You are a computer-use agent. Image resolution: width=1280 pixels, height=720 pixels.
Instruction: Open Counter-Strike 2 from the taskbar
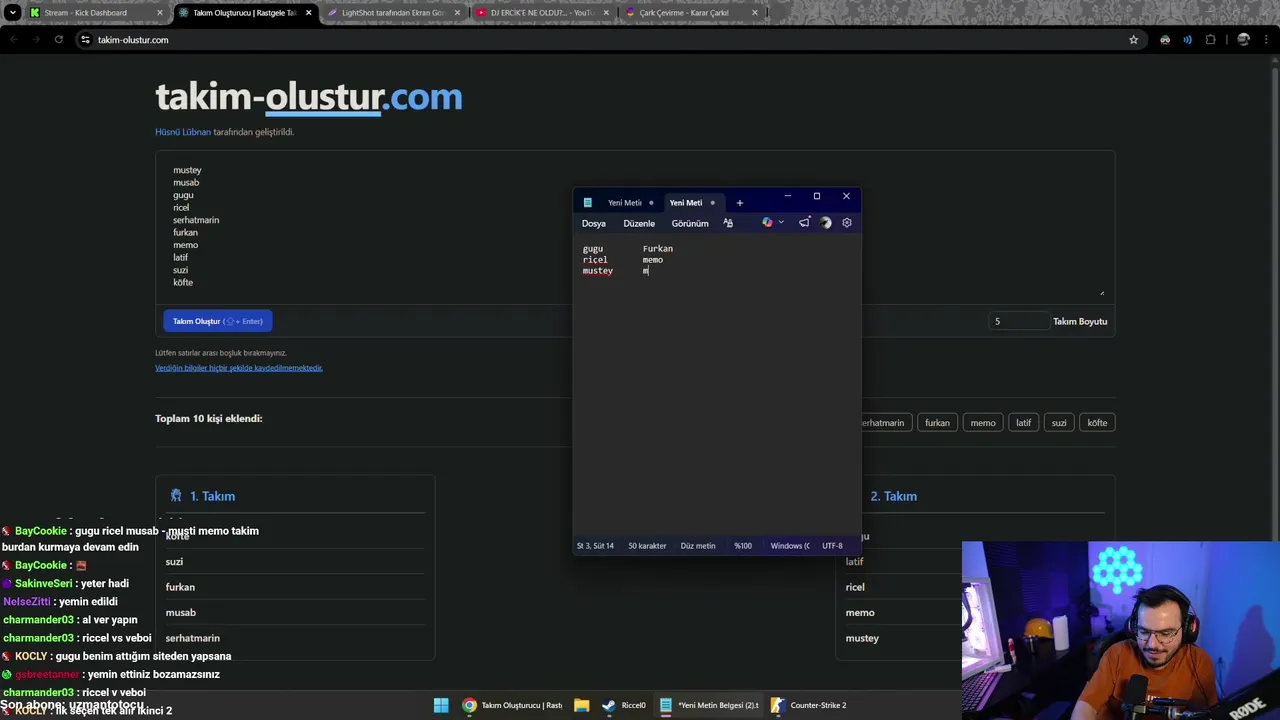tap(809, 705)
